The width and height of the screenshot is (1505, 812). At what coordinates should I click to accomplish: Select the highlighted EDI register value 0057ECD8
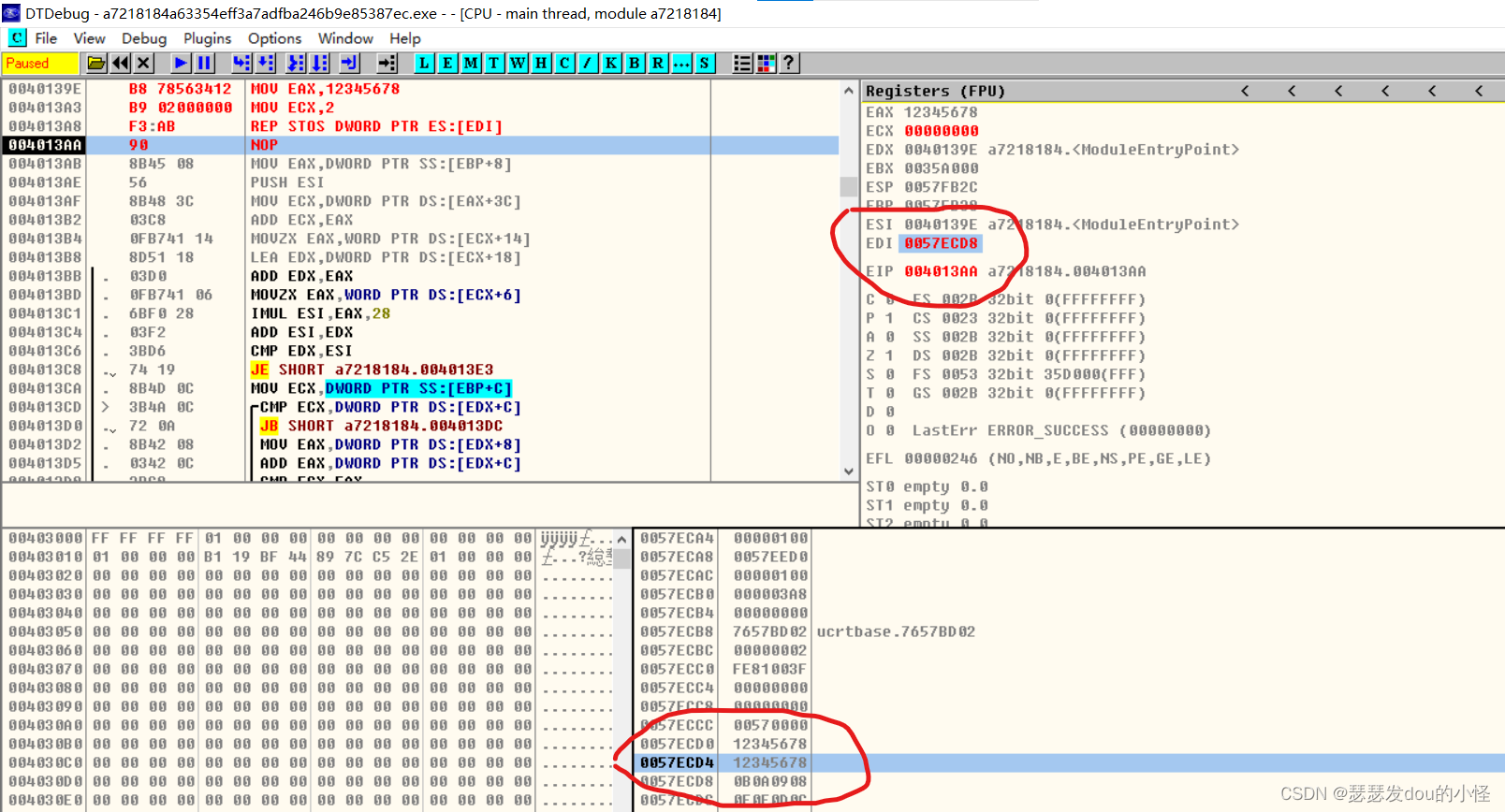941,243
